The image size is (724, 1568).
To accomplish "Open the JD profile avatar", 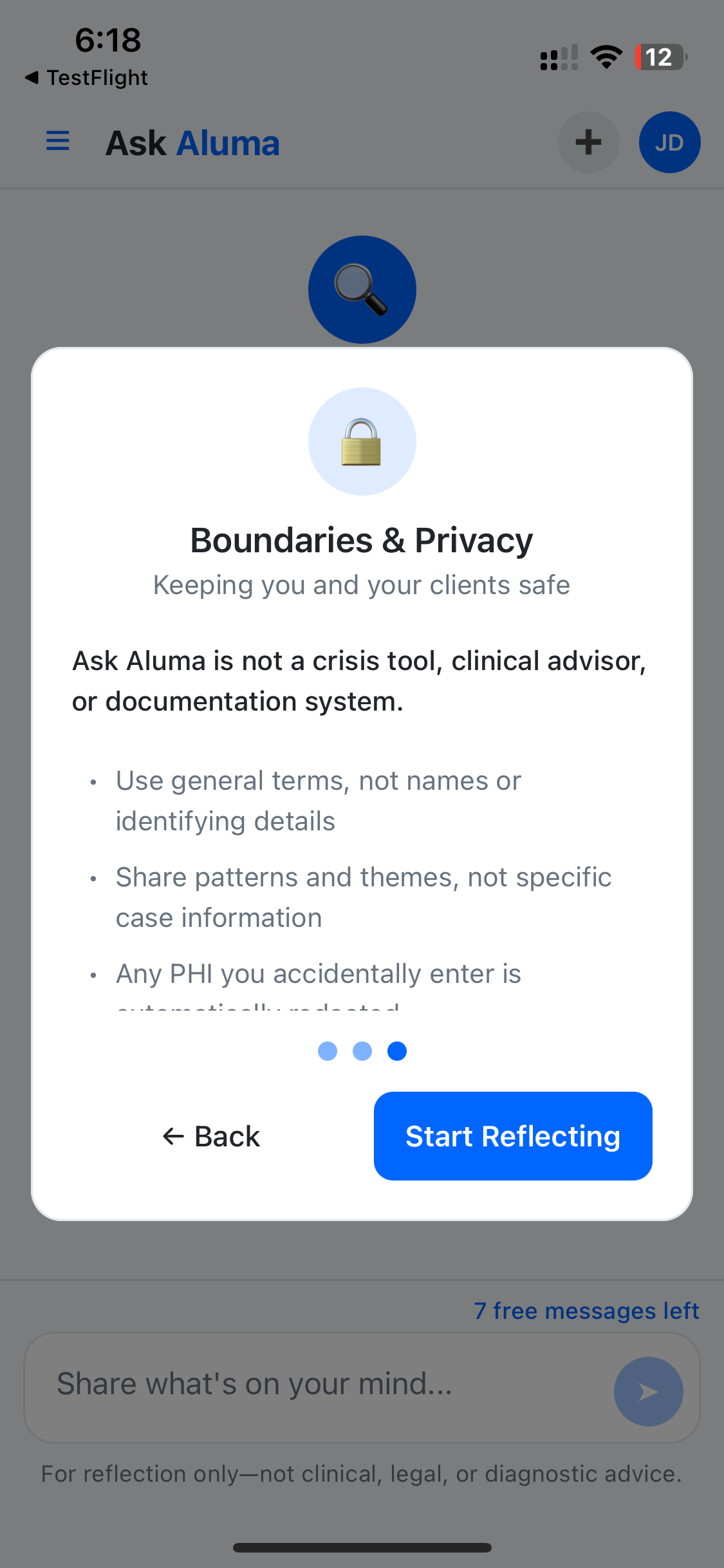I will [669, 142].
